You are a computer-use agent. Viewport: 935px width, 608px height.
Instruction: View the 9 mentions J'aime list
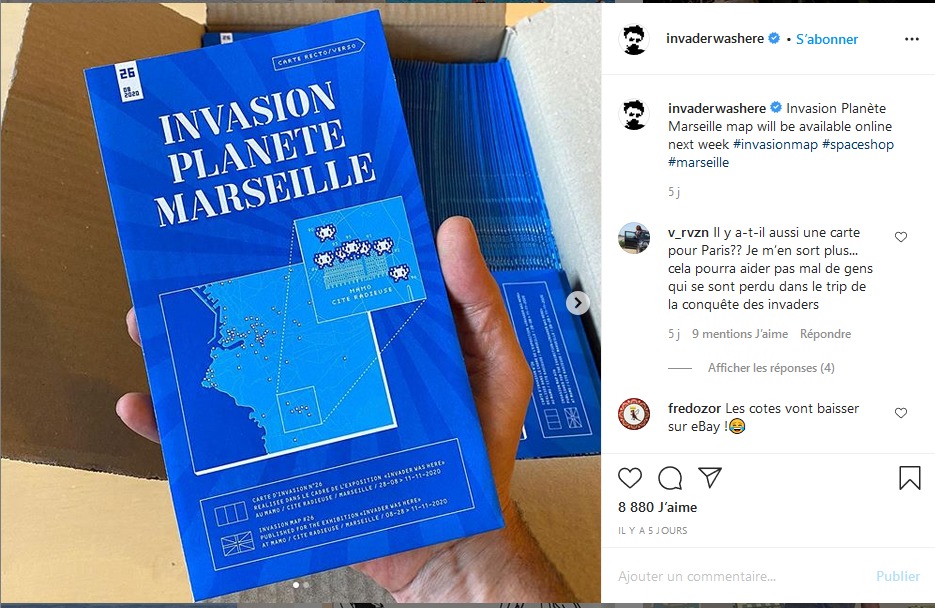pyautogui.click(x=740, y=334)
